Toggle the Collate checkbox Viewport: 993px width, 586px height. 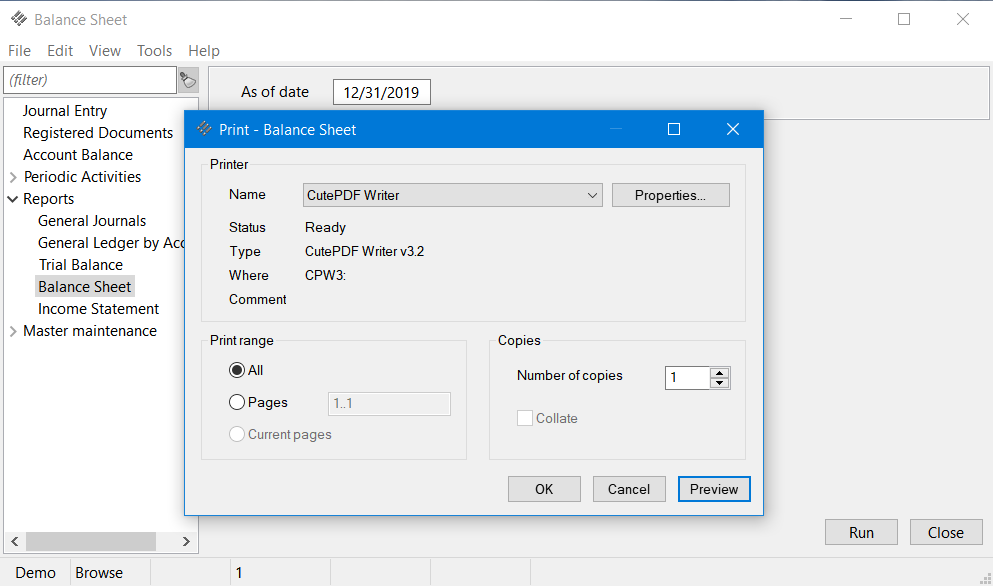click(x=525, y=418)
